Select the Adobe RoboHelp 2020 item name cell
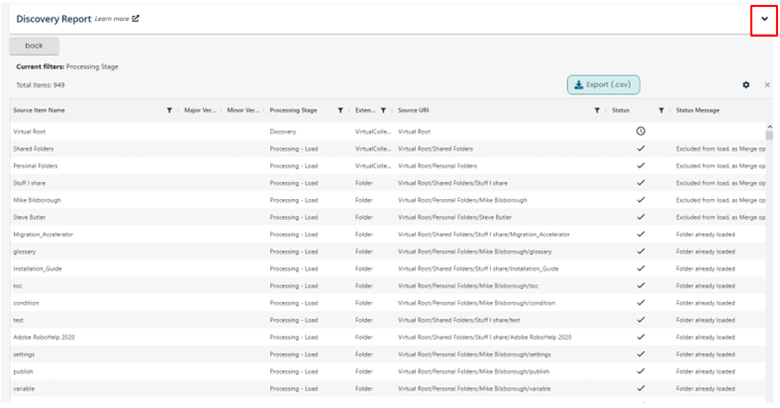This screenshot has height=408, width=780. click(44, 337)
